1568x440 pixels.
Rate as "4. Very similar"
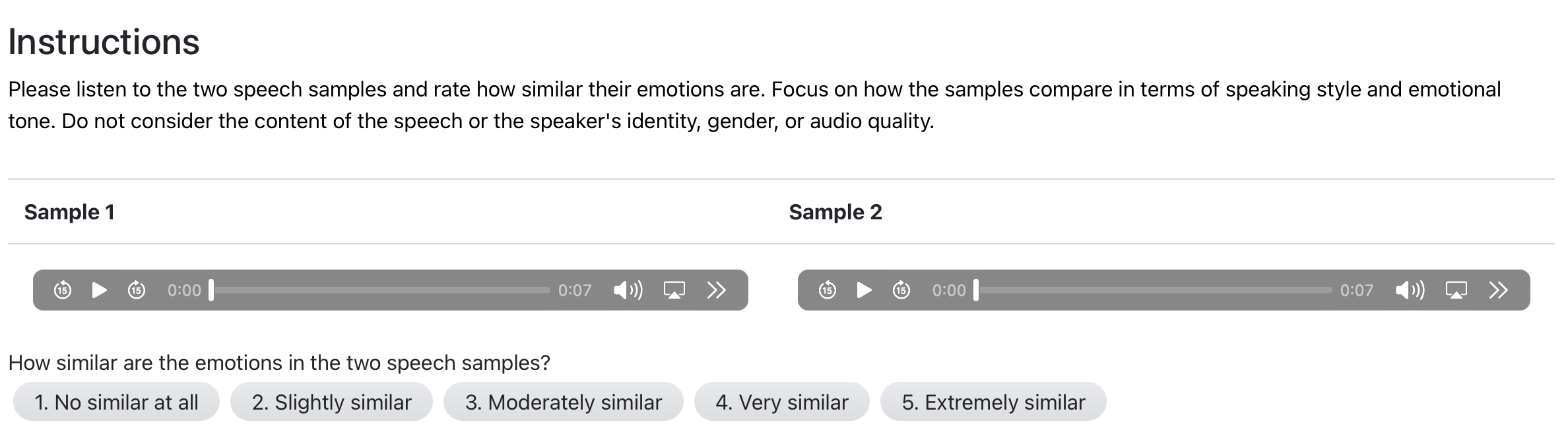coord(781,402)
